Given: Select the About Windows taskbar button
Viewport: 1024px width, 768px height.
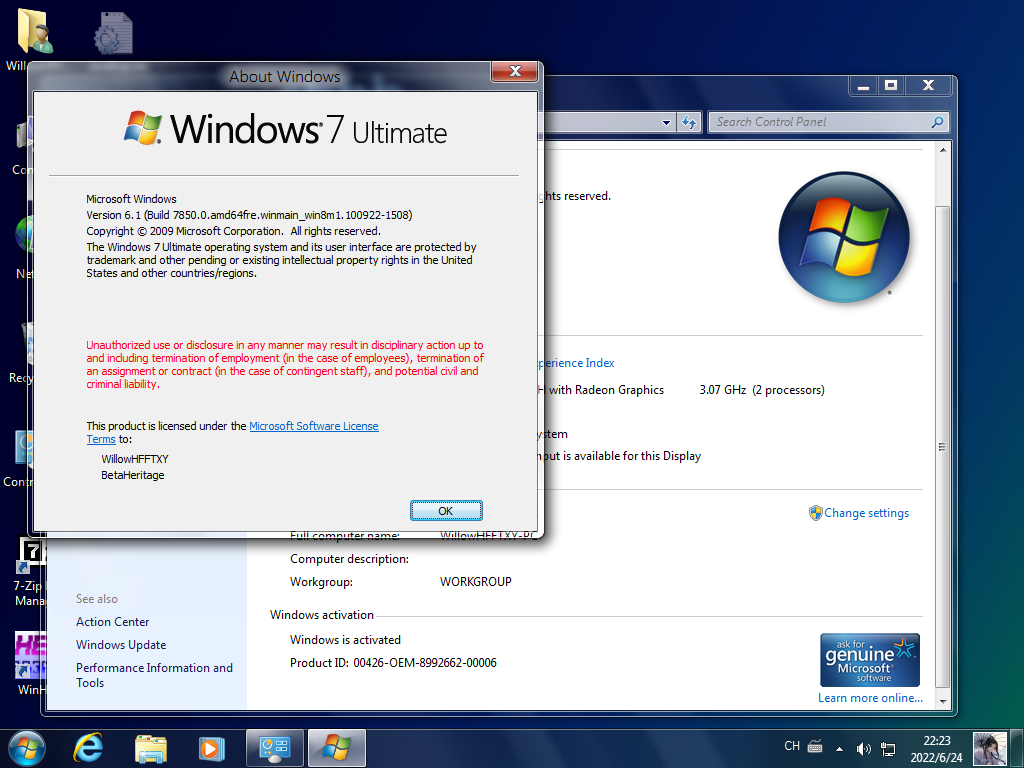Looking at the screenshot, I should click(337, 748).
